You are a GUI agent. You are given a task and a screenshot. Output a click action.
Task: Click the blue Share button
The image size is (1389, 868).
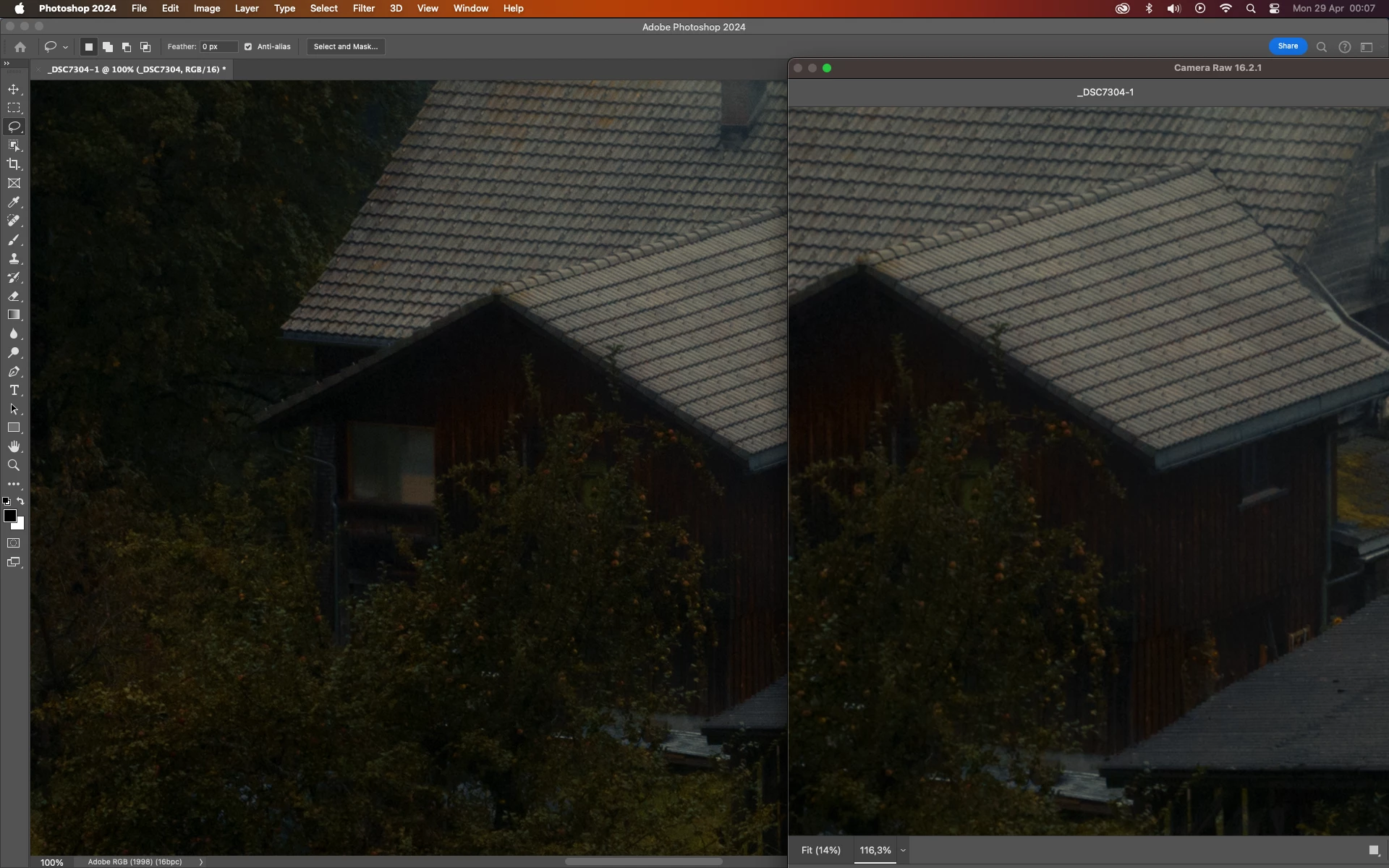[1288, 46]
